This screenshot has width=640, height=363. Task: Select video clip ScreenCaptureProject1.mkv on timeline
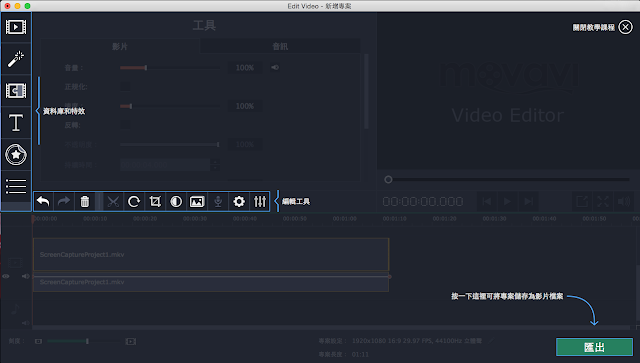(x=211, y=254)
